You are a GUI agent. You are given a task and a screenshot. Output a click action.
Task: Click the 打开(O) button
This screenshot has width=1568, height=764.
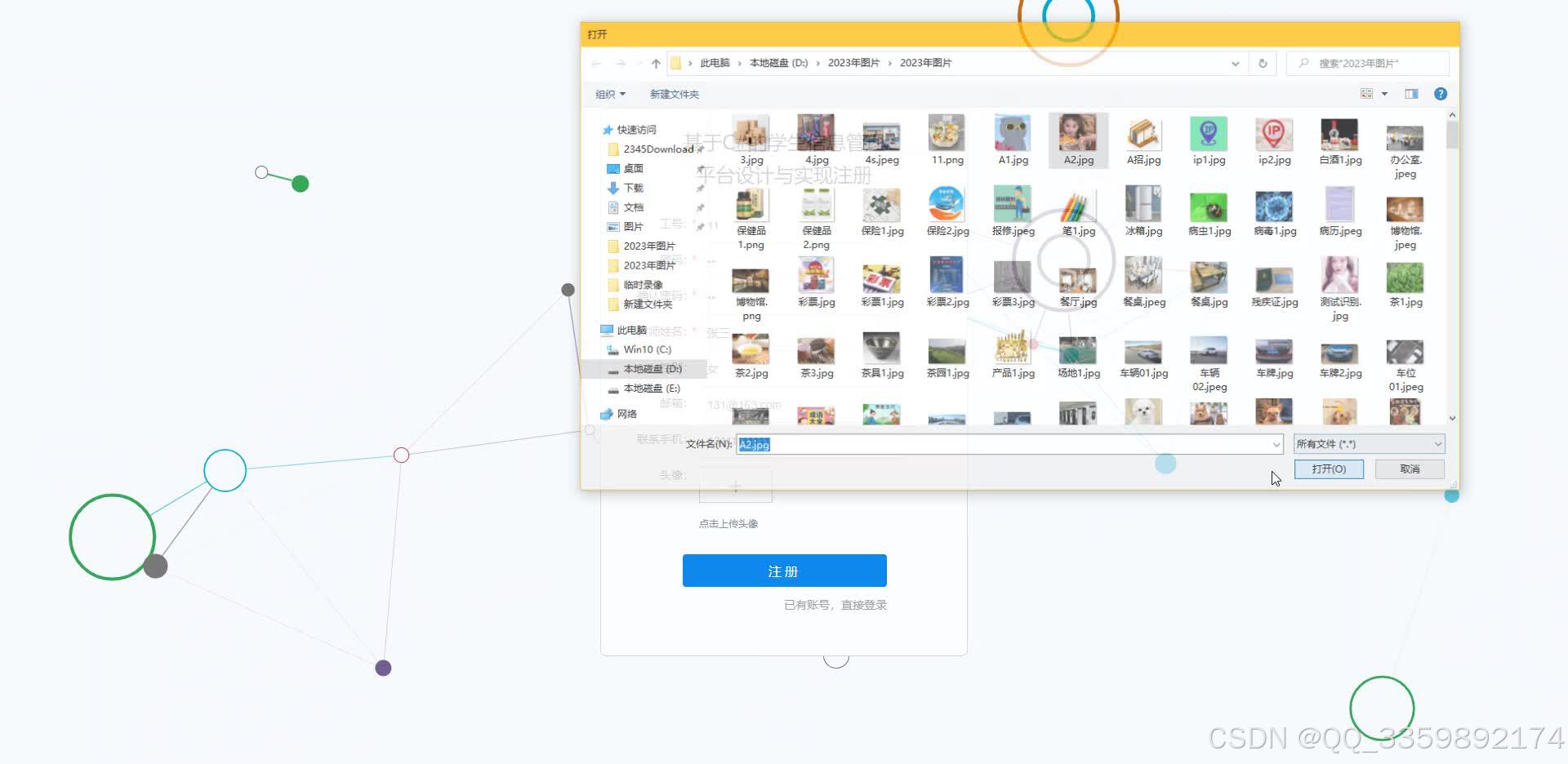(1329, 469)
